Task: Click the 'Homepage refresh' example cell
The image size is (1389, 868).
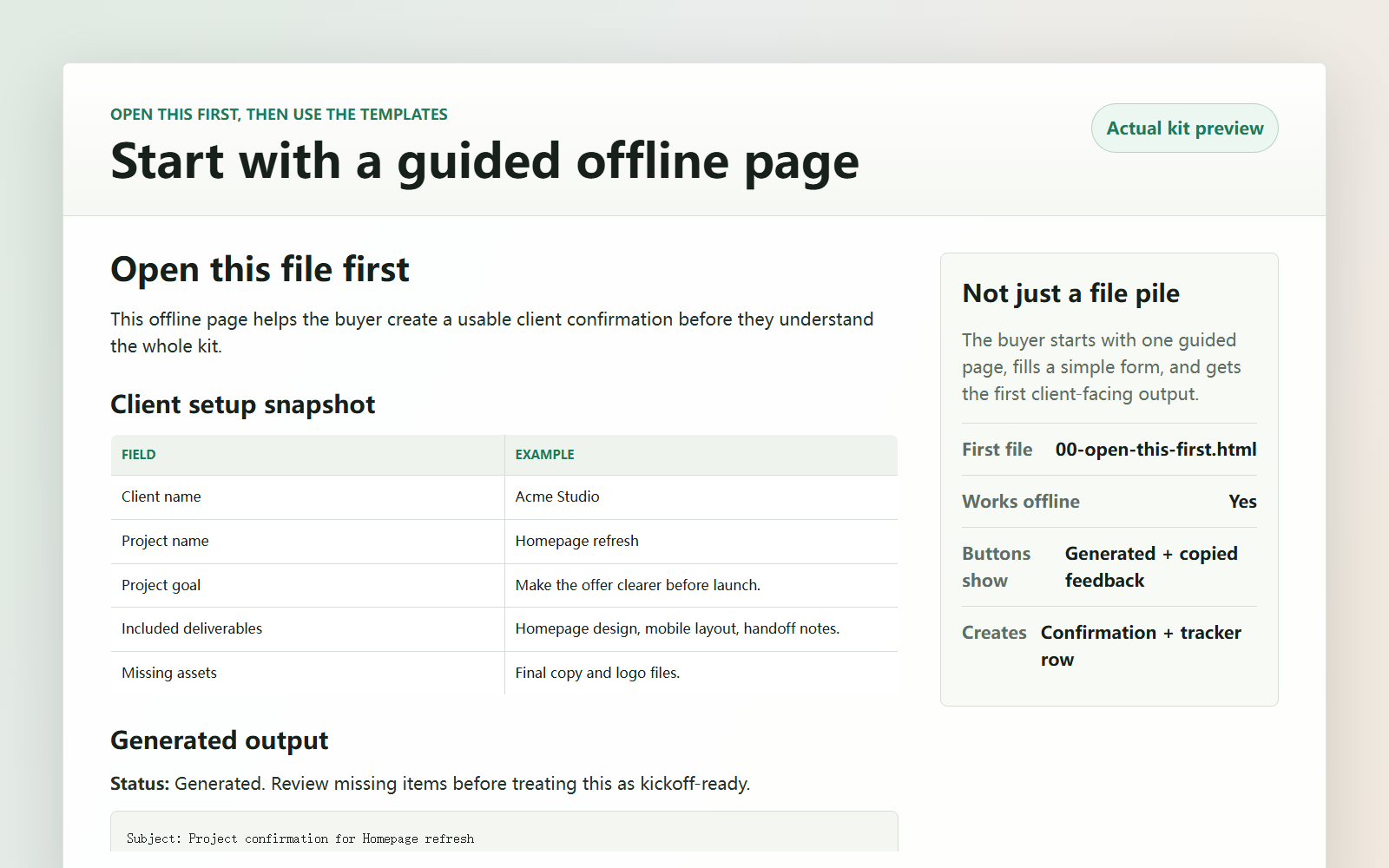Action: click(701, 542)
